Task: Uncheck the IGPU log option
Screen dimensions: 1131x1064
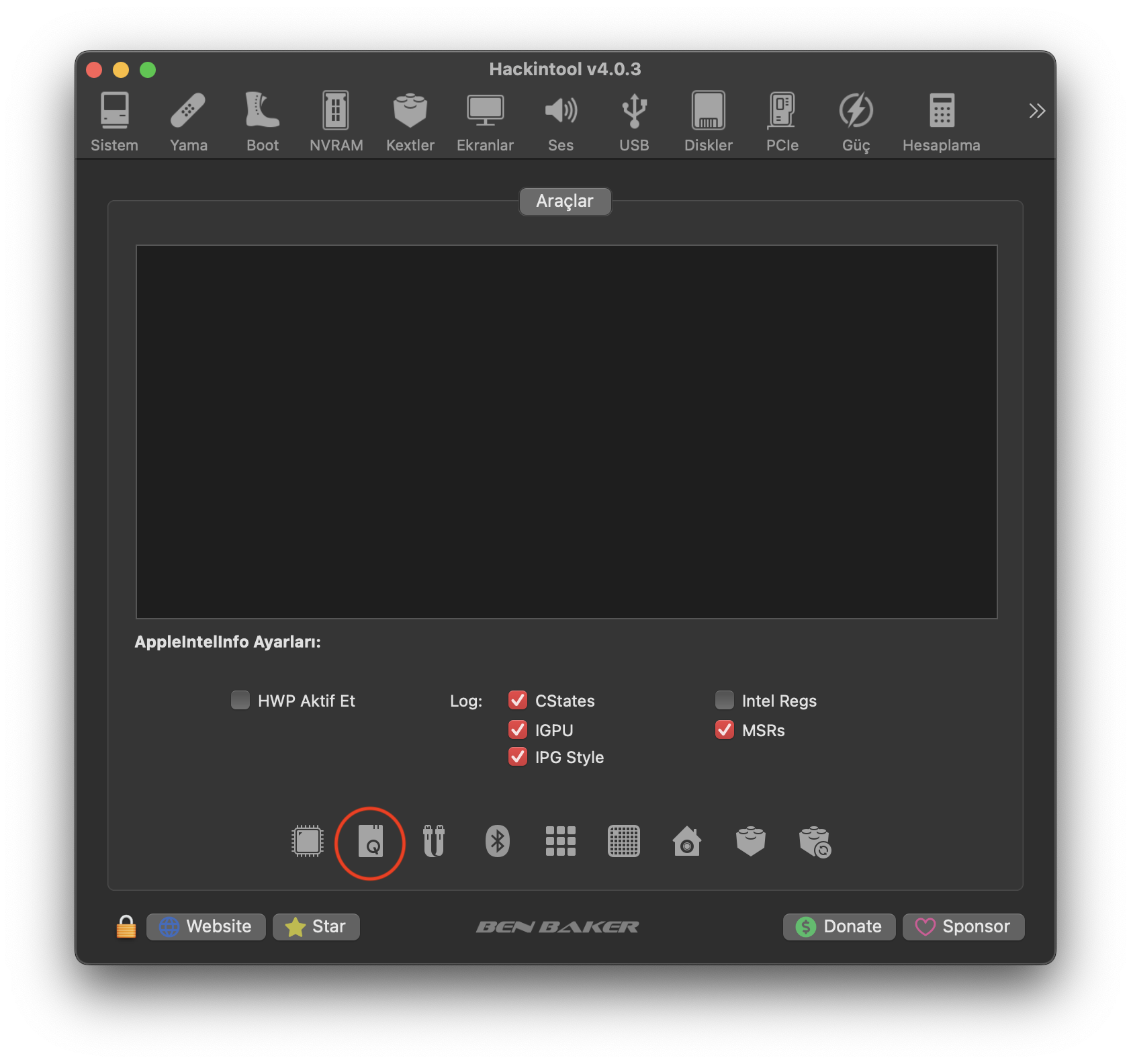Action: pyautogui.click(x=518, y=729)
